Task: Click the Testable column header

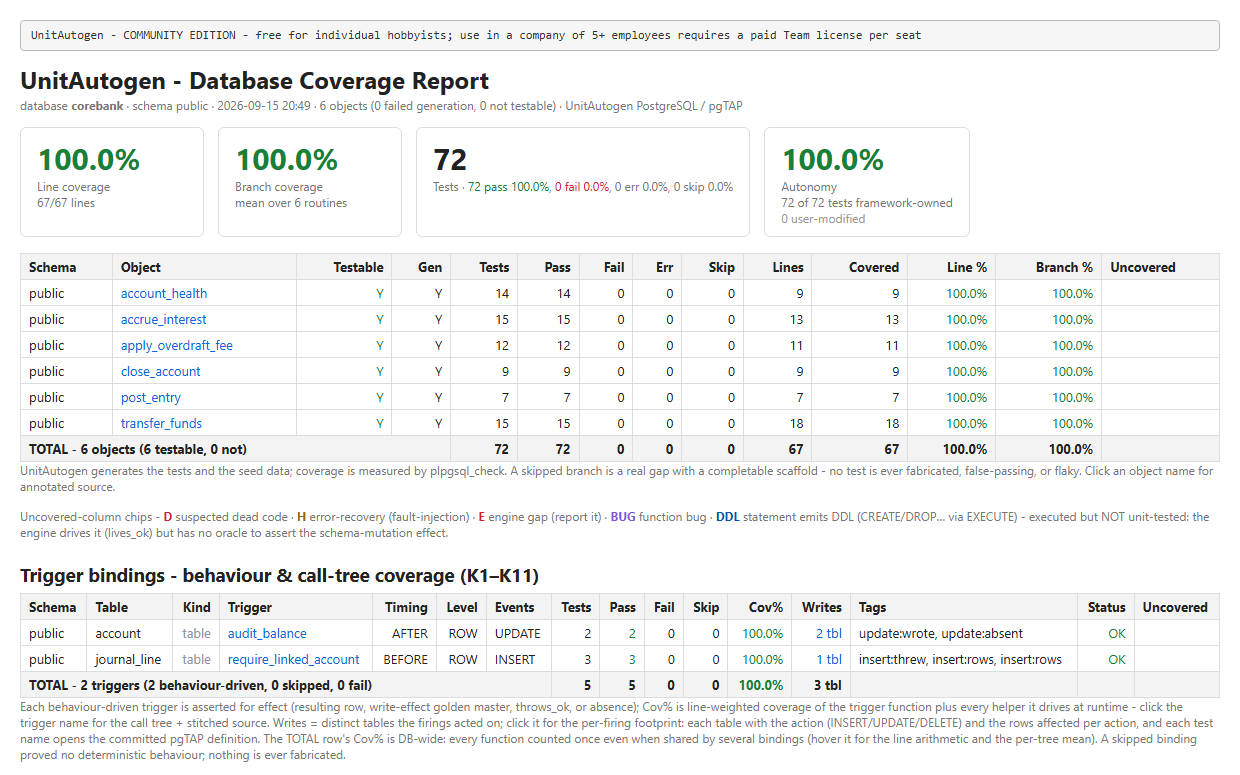Action: (x=344, y=267)
